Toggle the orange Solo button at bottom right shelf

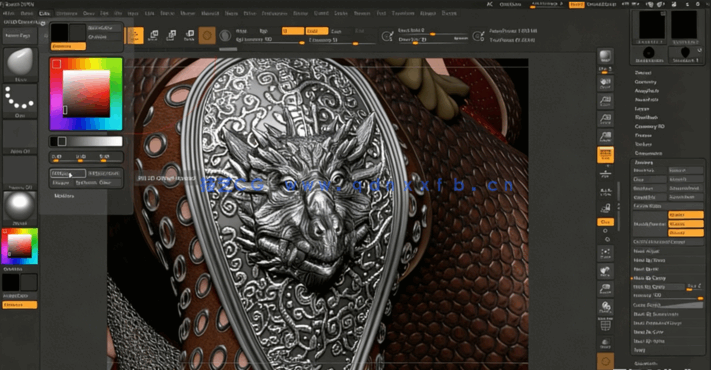click(x=605, y=361)
